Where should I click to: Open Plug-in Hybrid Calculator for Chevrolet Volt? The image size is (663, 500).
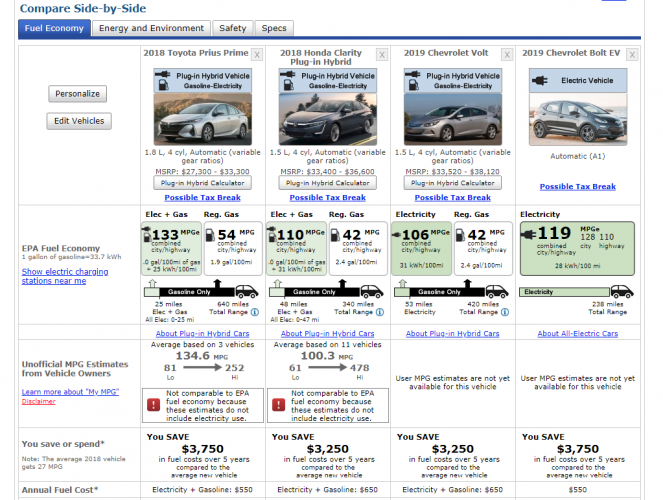coord(452,183)
